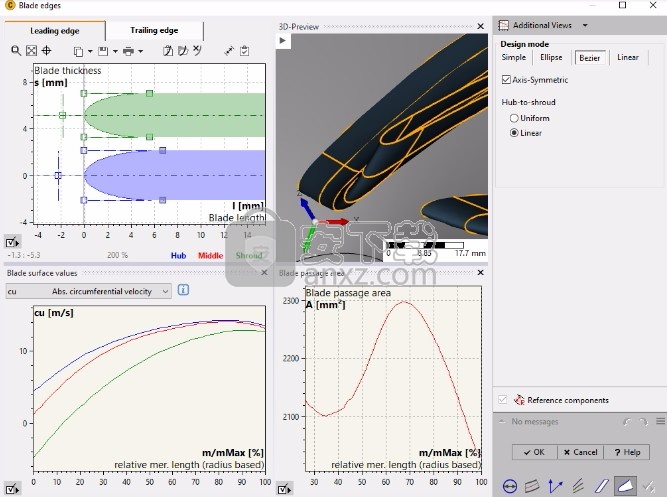Toggle the Reference components checkbox

point(503,400)
